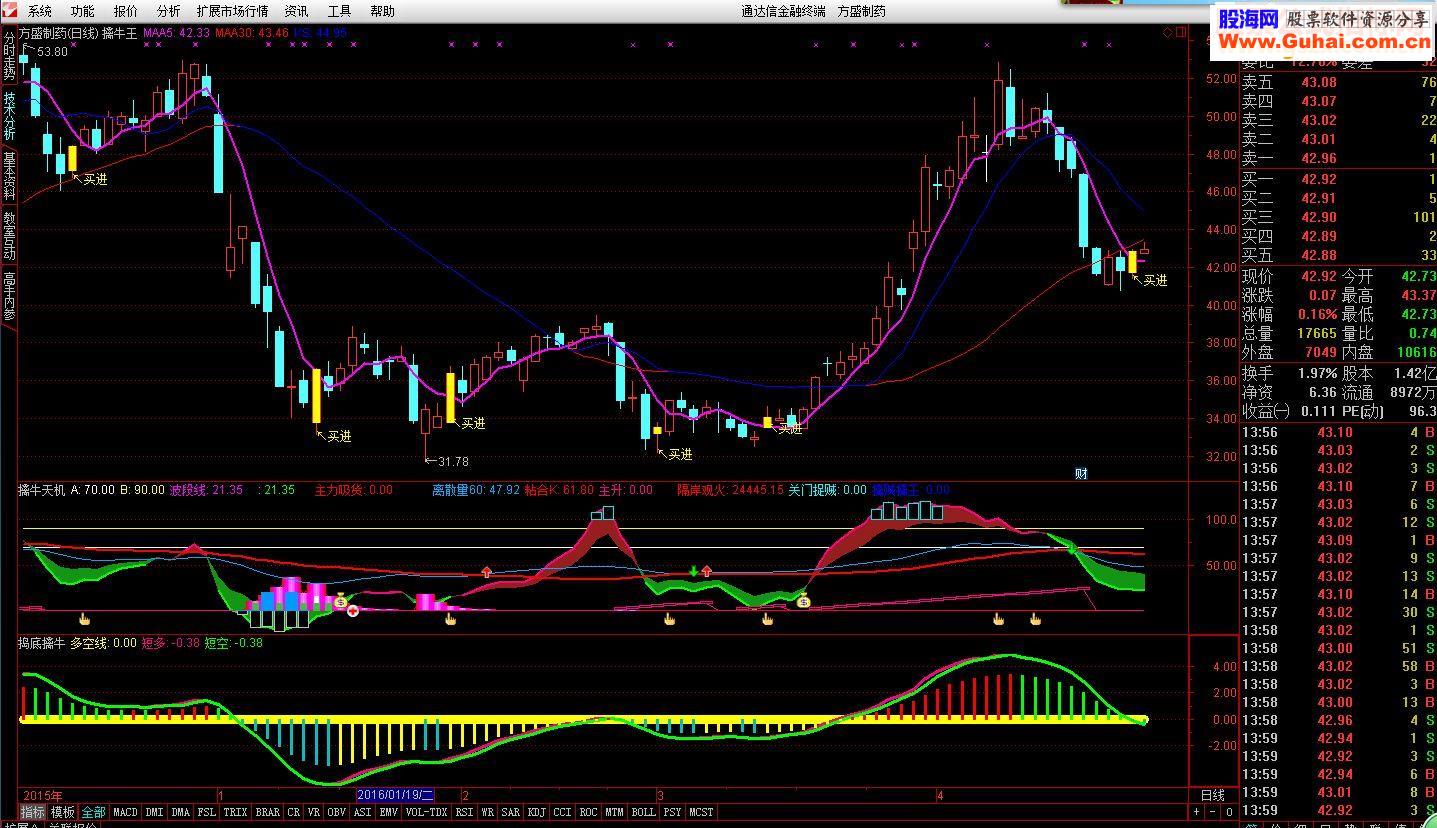Screen dimensions: 1437x828
Task: Apply the RSI indicator
Action: [x=465, y=812]
